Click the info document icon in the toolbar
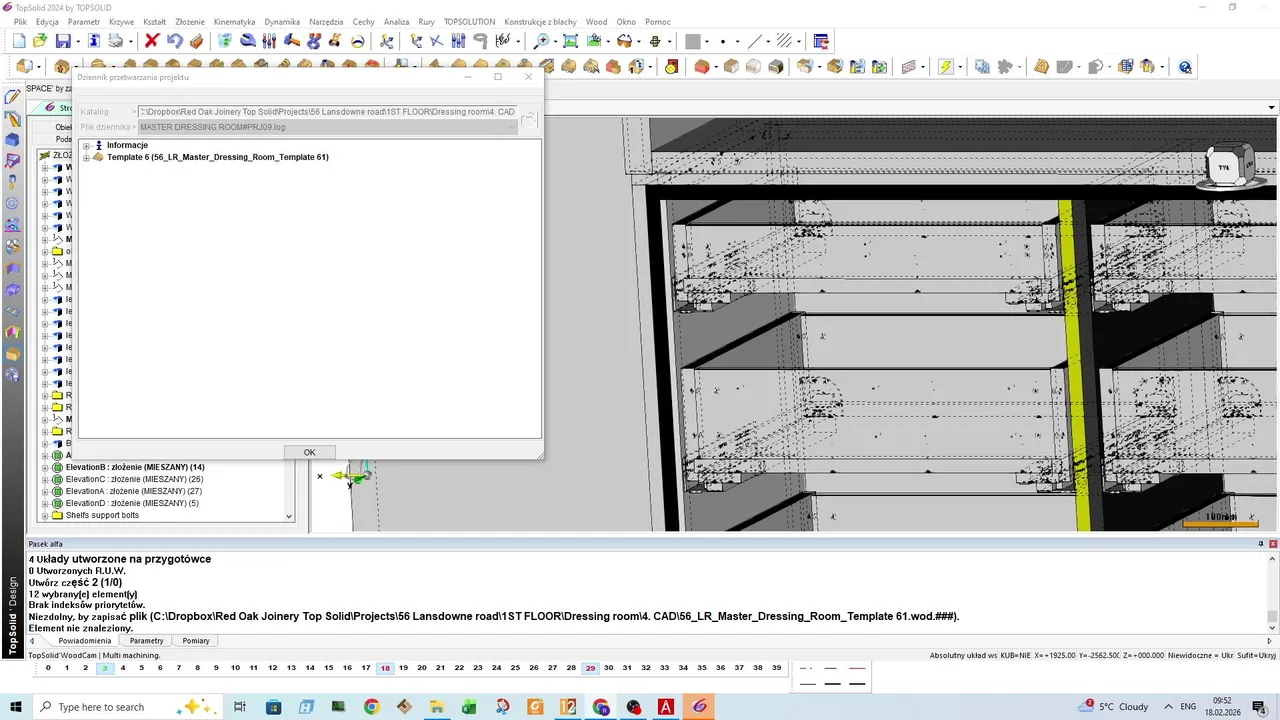Image resolution: width=1280 pixels, height=720 pixels. [x=93, y=41]
